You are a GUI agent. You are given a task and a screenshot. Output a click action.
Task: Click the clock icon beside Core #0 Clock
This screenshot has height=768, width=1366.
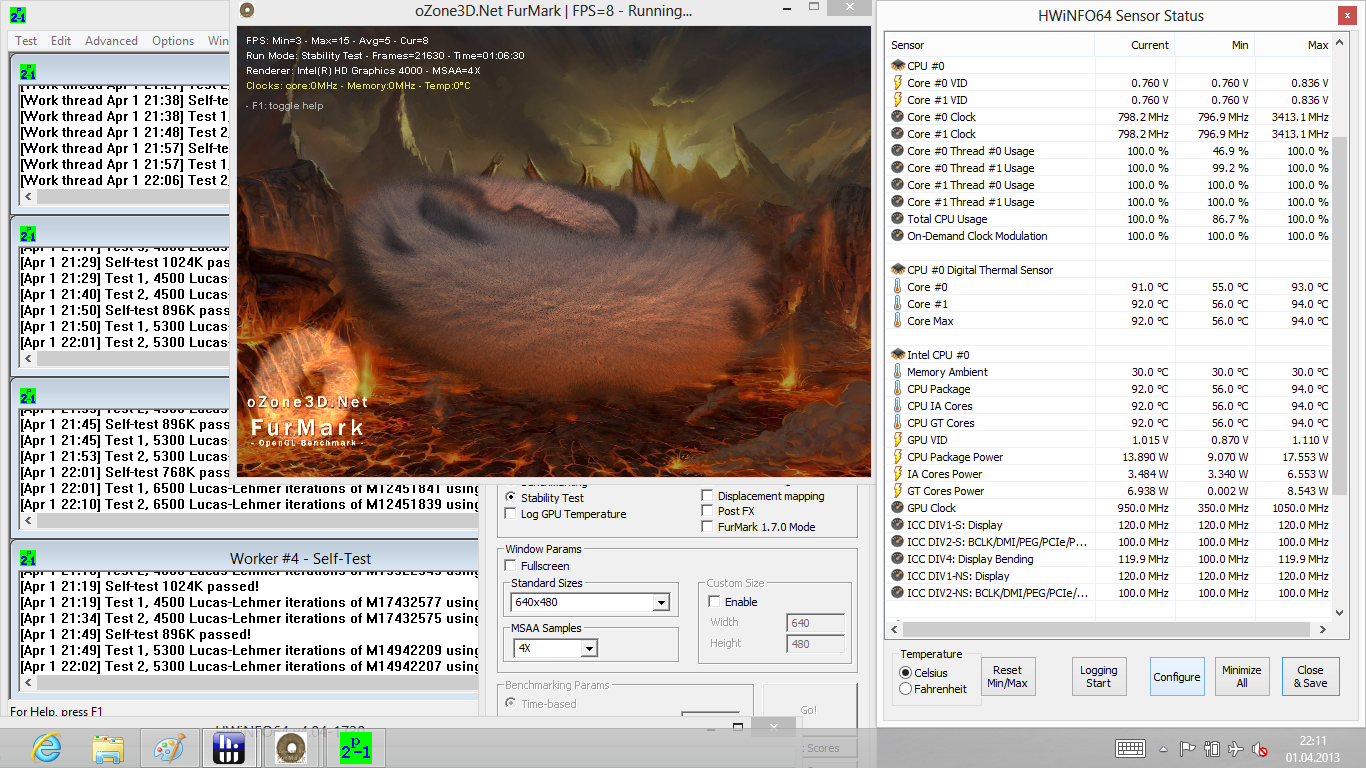coord(898,117)
